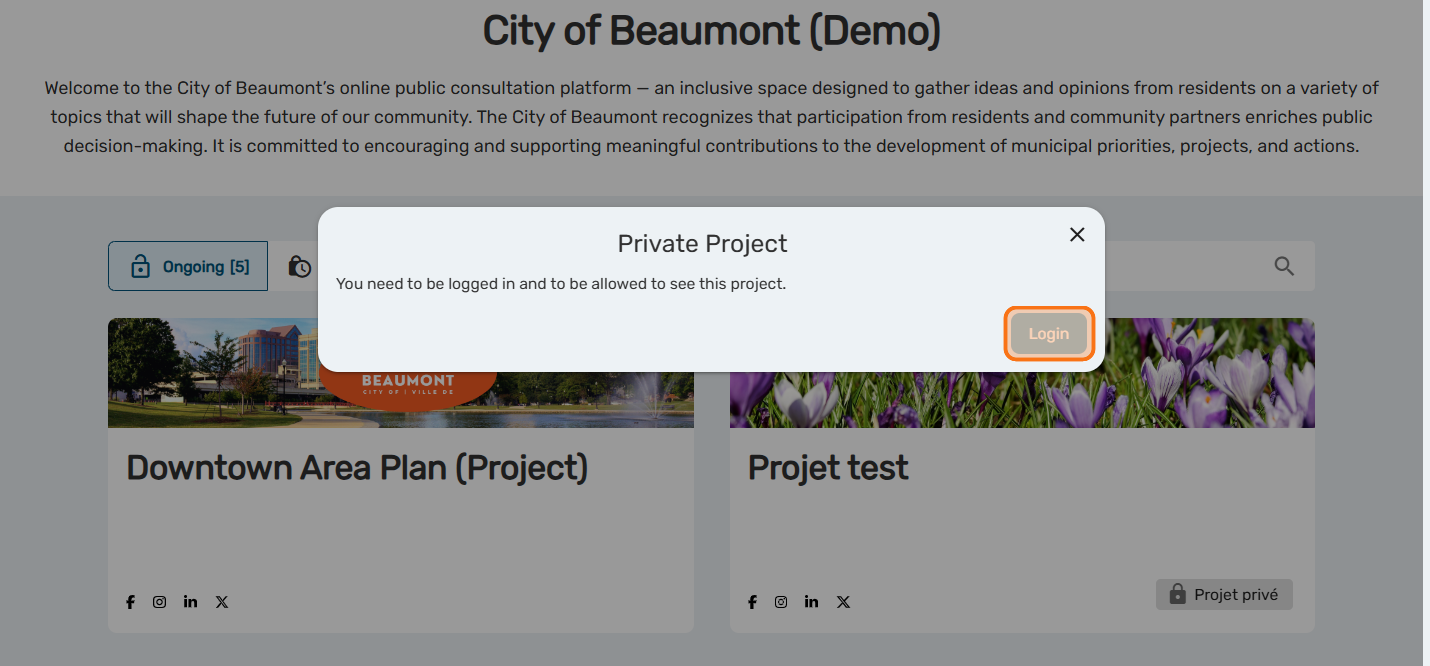This screenshot has width=1430, height=666.
Task: Click the search magnifier icon
Action: [1284, 266]
